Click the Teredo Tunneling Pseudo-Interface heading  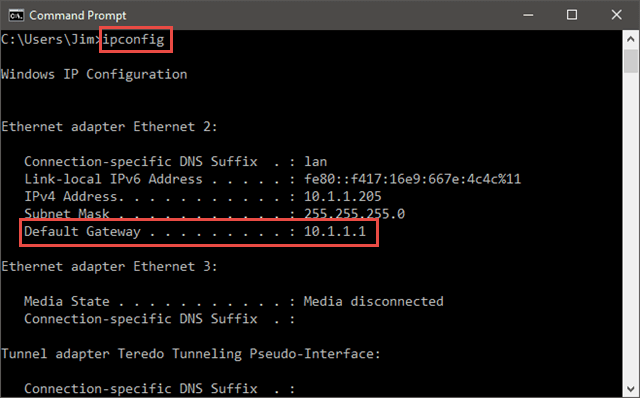(x=191, y=354)
